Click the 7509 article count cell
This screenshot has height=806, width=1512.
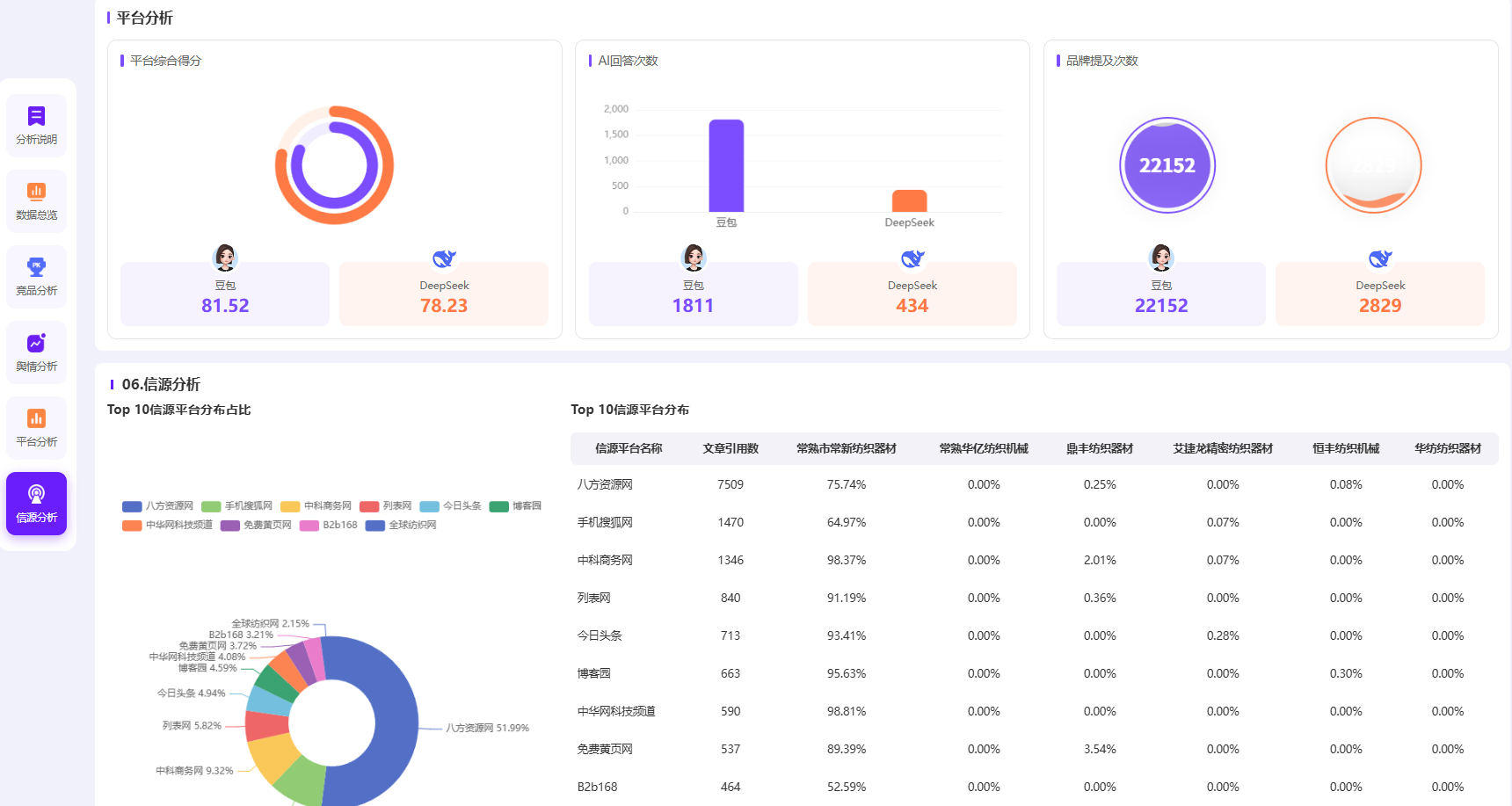pyautogui.click(x=731, y=485)
